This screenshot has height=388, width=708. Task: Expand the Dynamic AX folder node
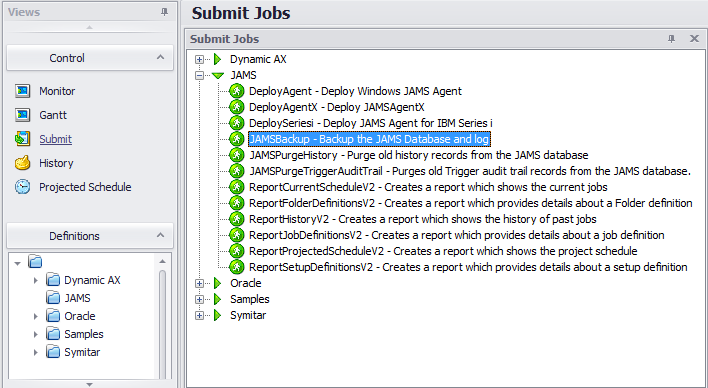click(x=199, y=59)
